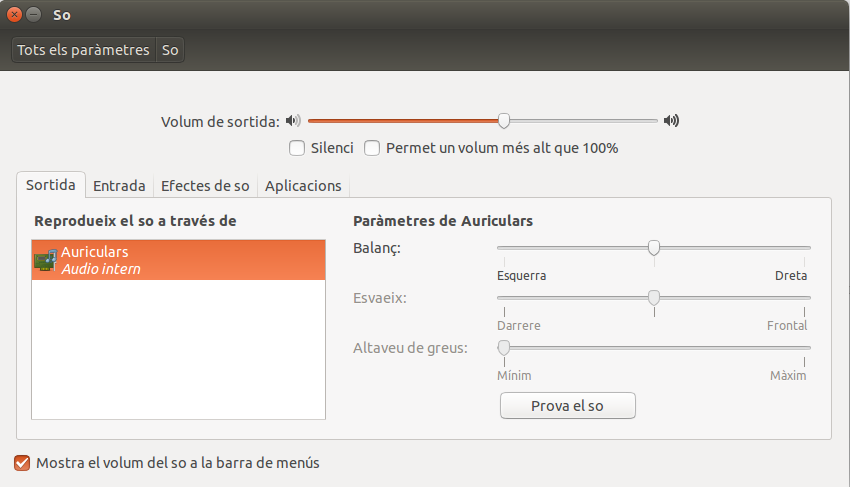850x487 pixels.
Task: Close the So settings window
Action: tap(14, 15)
